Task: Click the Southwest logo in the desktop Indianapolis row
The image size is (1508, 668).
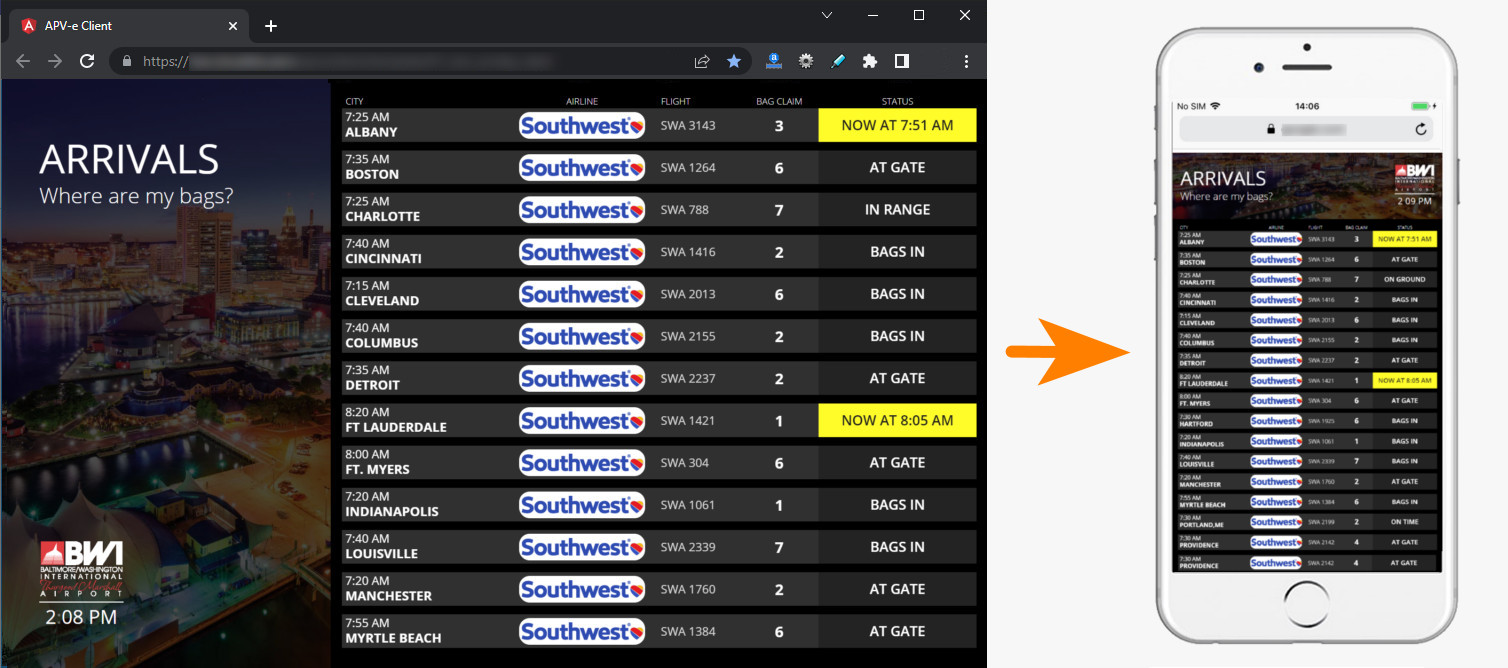Action: pos(582,505)
